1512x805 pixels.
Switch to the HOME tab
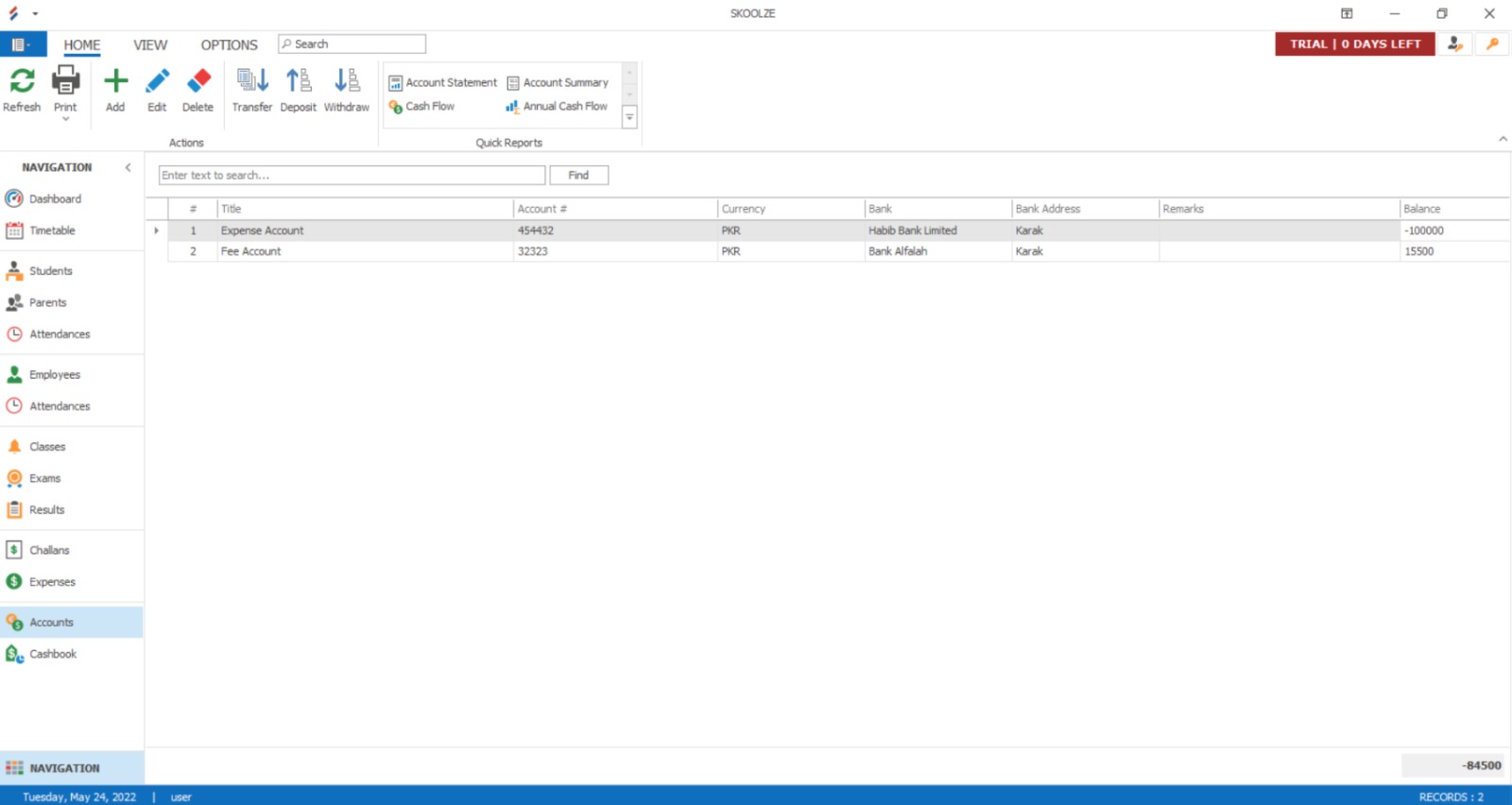point(82,45)
